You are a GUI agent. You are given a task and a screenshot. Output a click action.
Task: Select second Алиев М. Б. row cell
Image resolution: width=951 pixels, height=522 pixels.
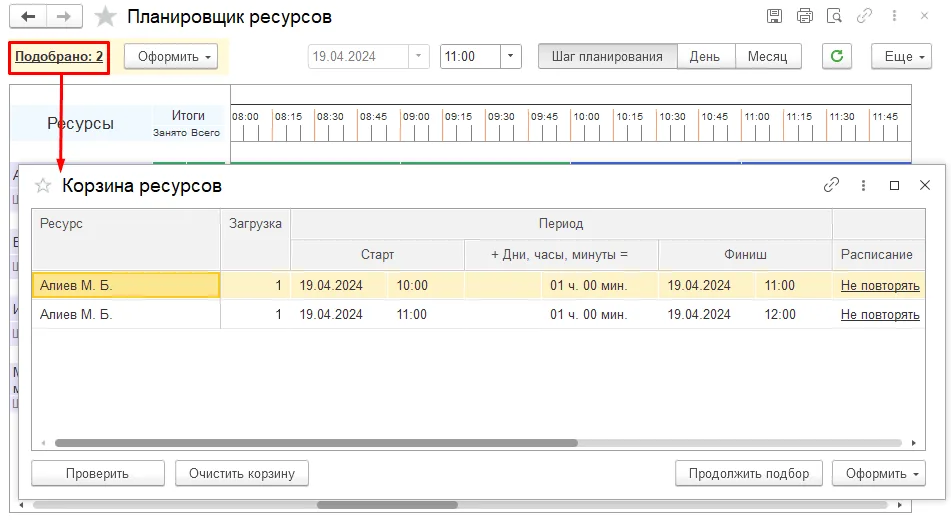pyautogui.click(x=126, y=314)
